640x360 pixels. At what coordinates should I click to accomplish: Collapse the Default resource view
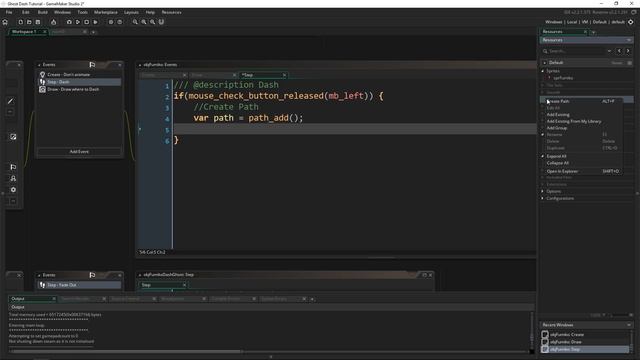544,62
